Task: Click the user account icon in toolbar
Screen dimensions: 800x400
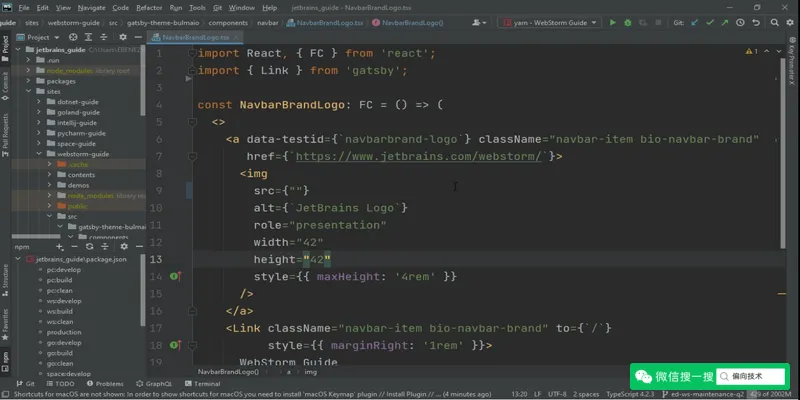Action: coord(479,22)
